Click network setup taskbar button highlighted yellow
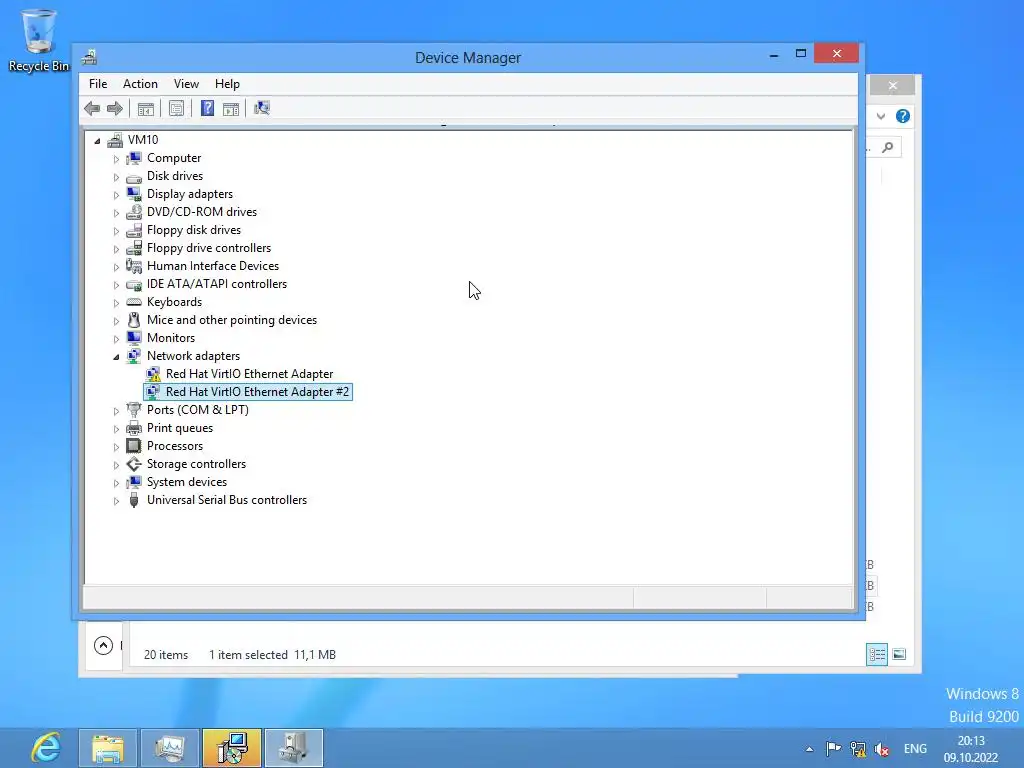This screenshot has height=768, width=1024. pyautogui.click(x=232, y=748)
